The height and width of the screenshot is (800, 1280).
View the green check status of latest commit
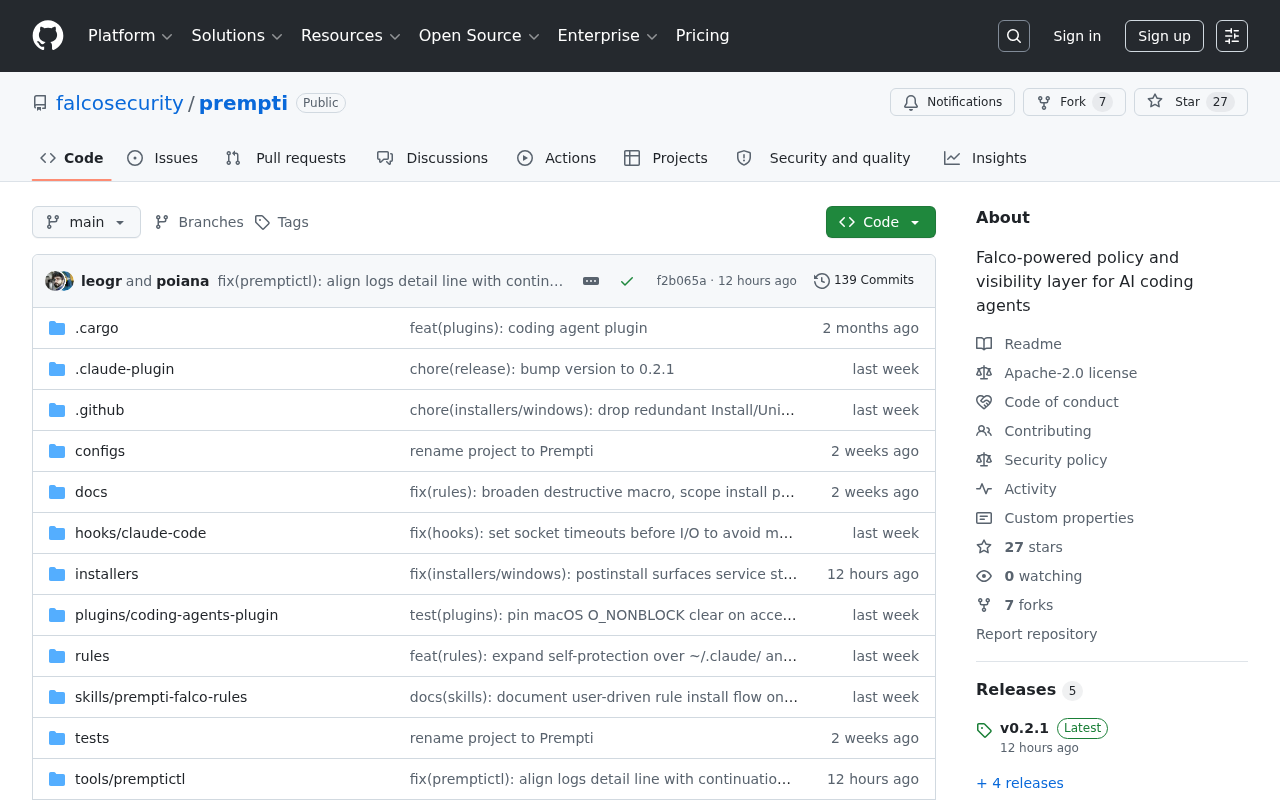[627, 281]
